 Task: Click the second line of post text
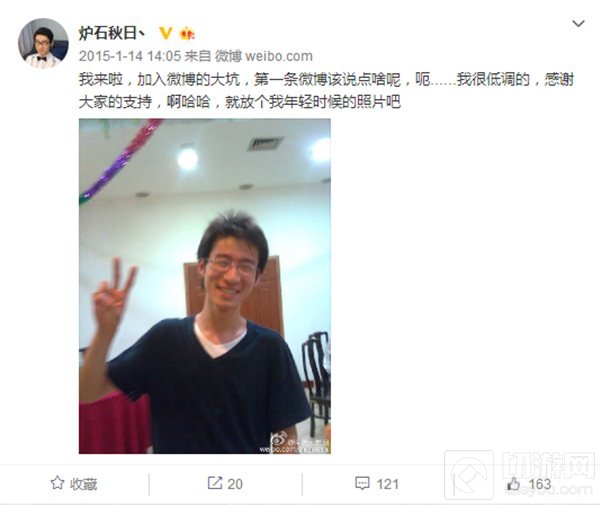pyautogui.click(x=240, y=102)
